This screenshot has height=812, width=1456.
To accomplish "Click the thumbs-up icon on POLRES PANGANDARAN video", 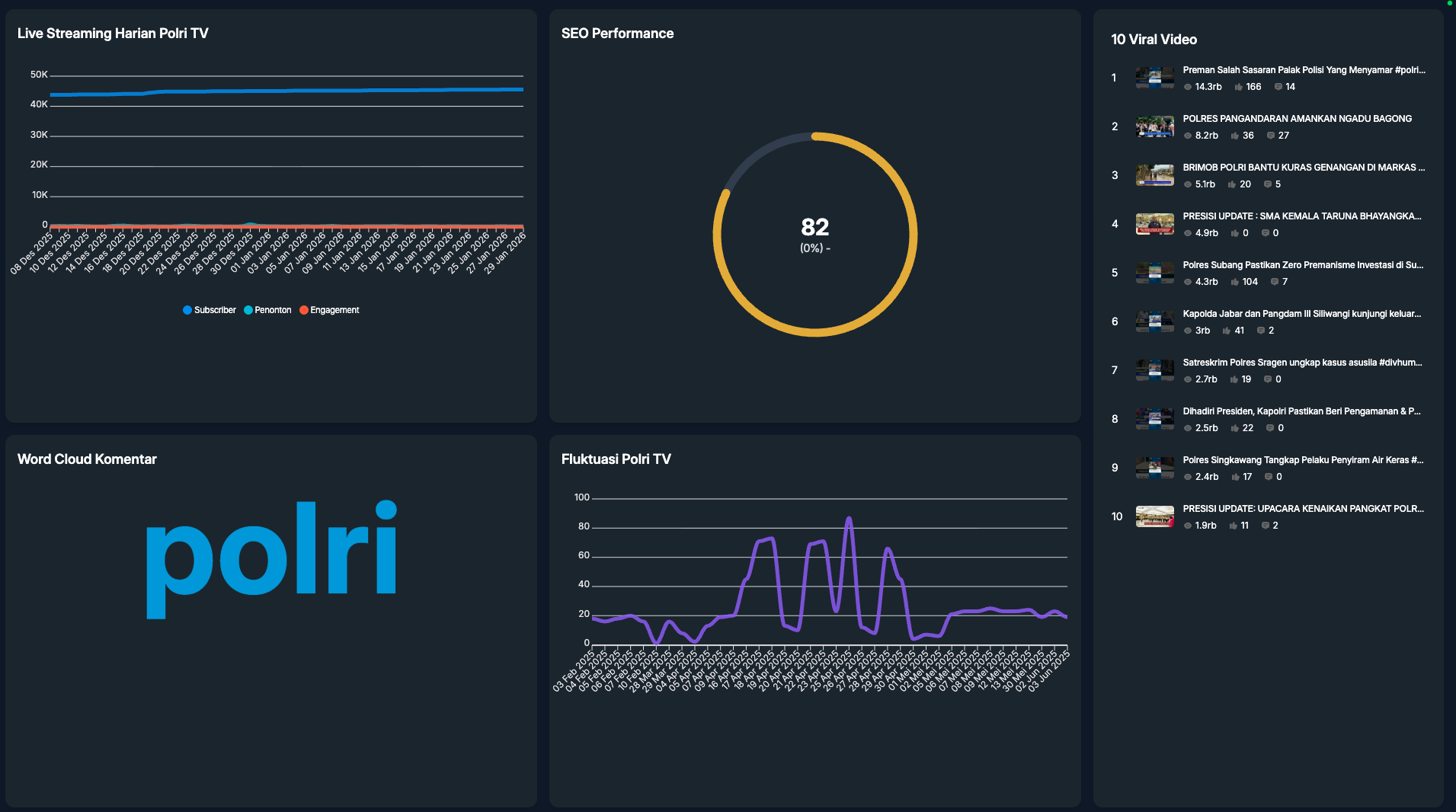I will tap(1237, 135).
